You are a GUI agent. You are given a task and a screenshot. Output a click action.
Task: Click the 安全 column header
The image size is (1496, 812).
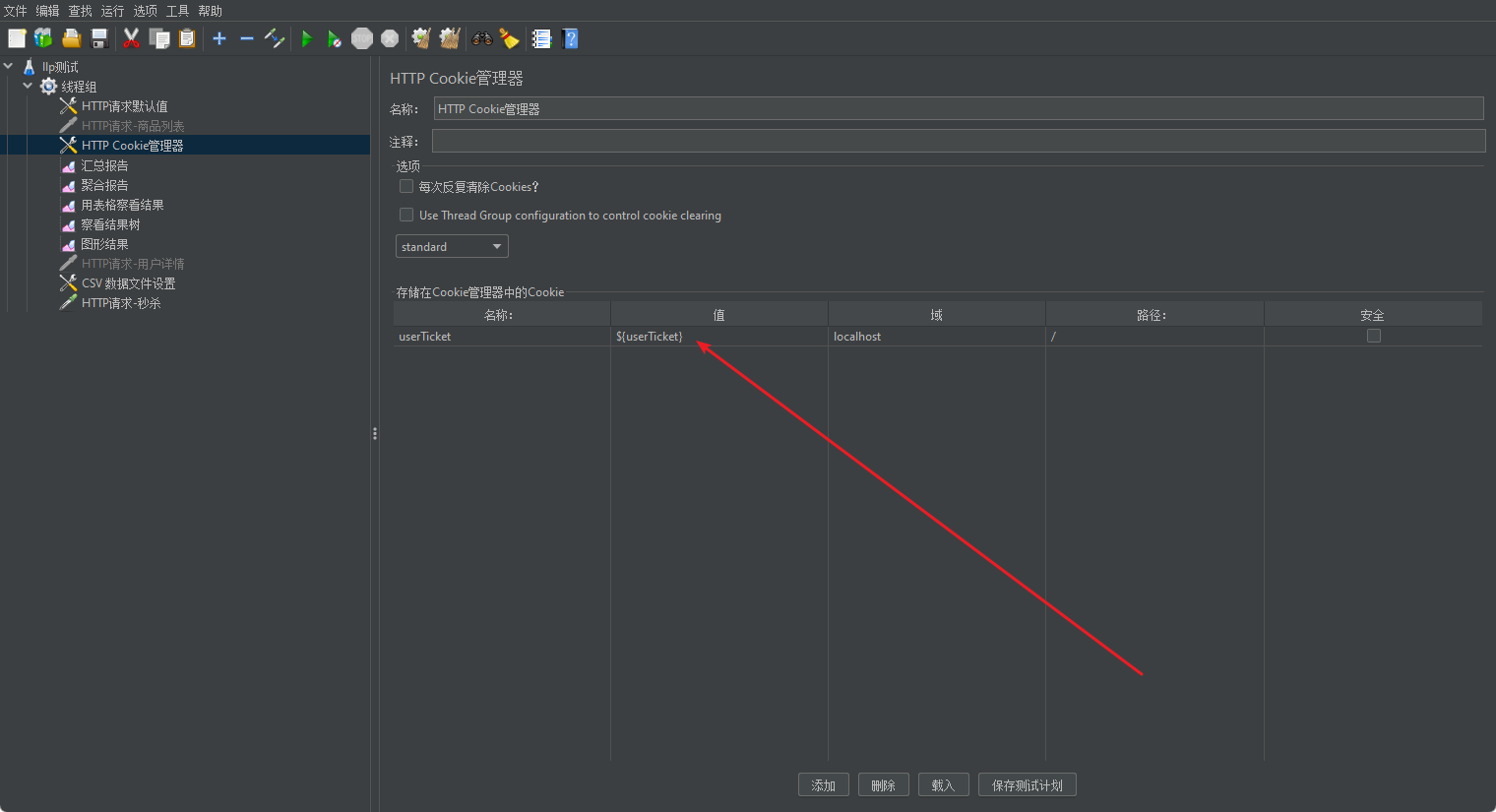pyautogui.click(x=1373, y=315)
